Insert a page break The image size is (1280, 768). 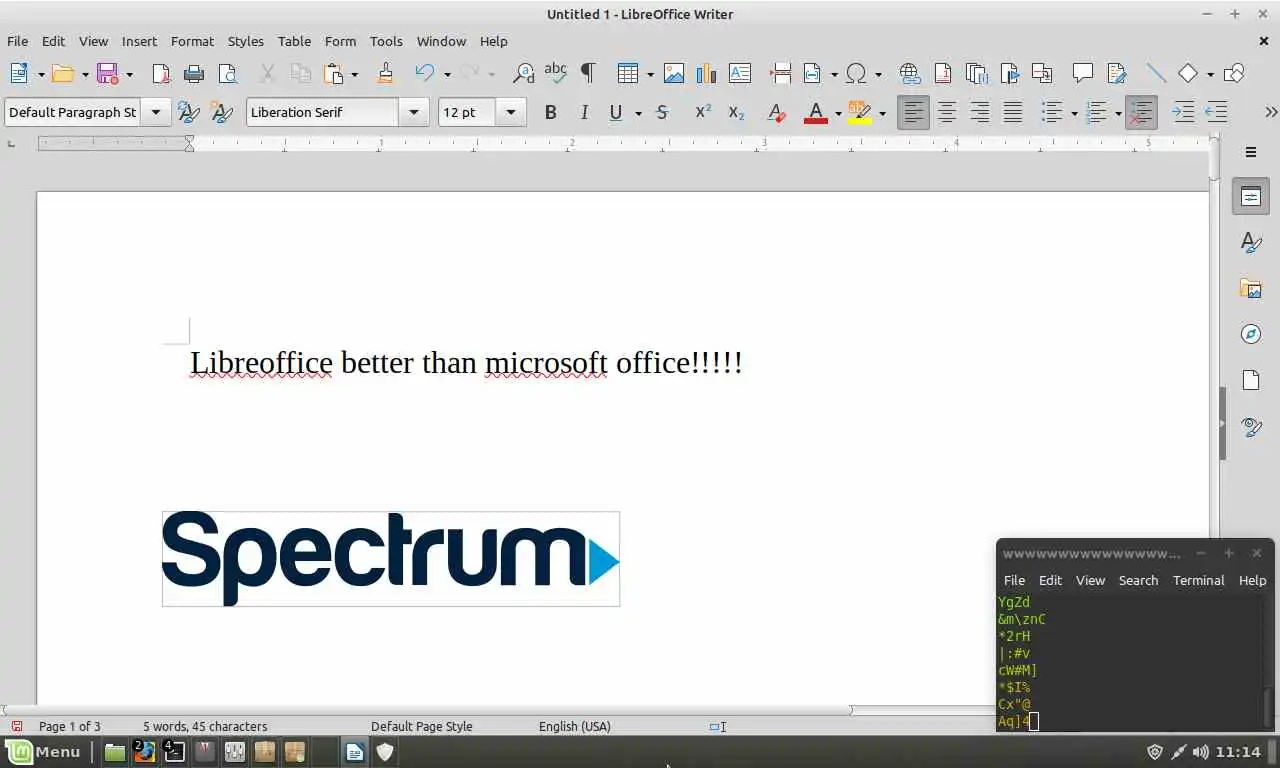click(x=781, y=73)
